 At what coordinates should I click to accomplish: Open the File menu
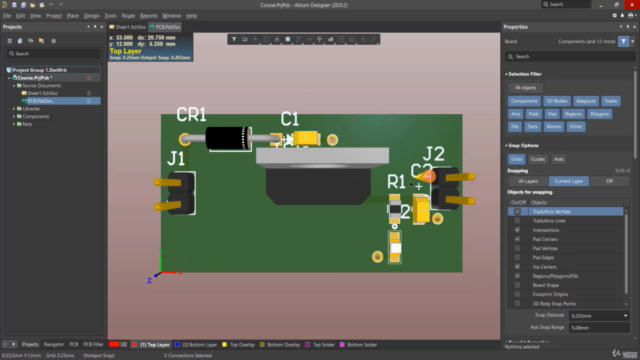tap(7, 16)
